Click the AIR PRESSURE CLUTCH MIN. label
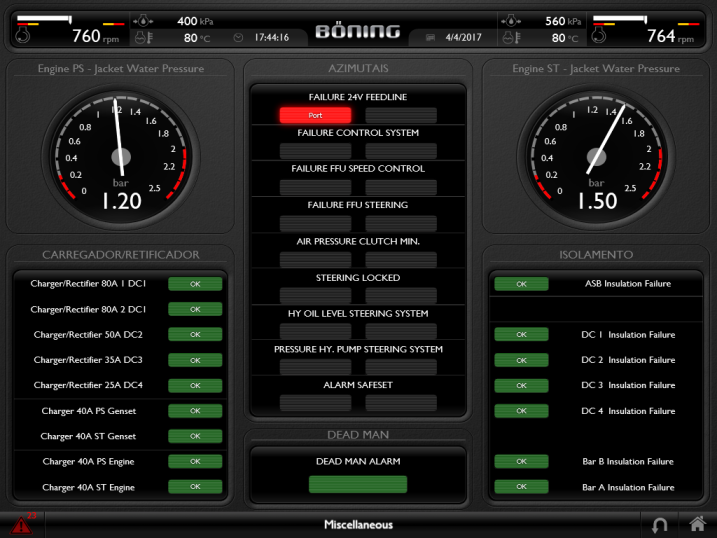 [358, 241]
